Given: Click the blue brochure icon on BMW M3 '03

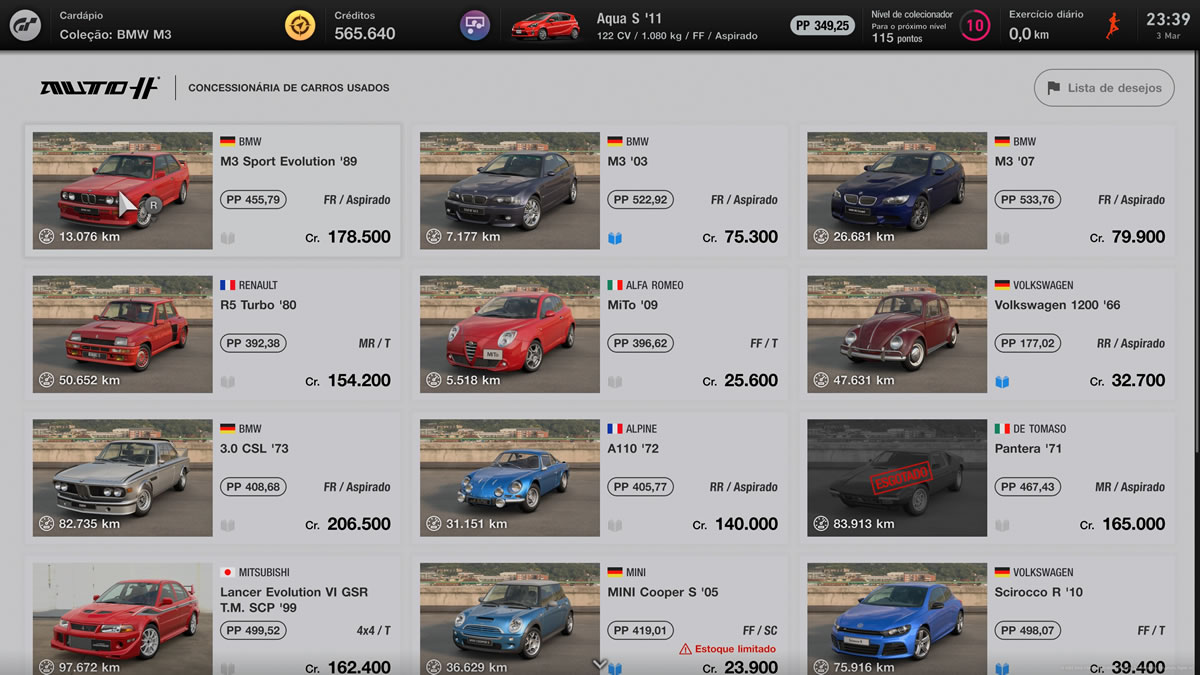Looking at the screenshot, I should (x=615, y=238).
